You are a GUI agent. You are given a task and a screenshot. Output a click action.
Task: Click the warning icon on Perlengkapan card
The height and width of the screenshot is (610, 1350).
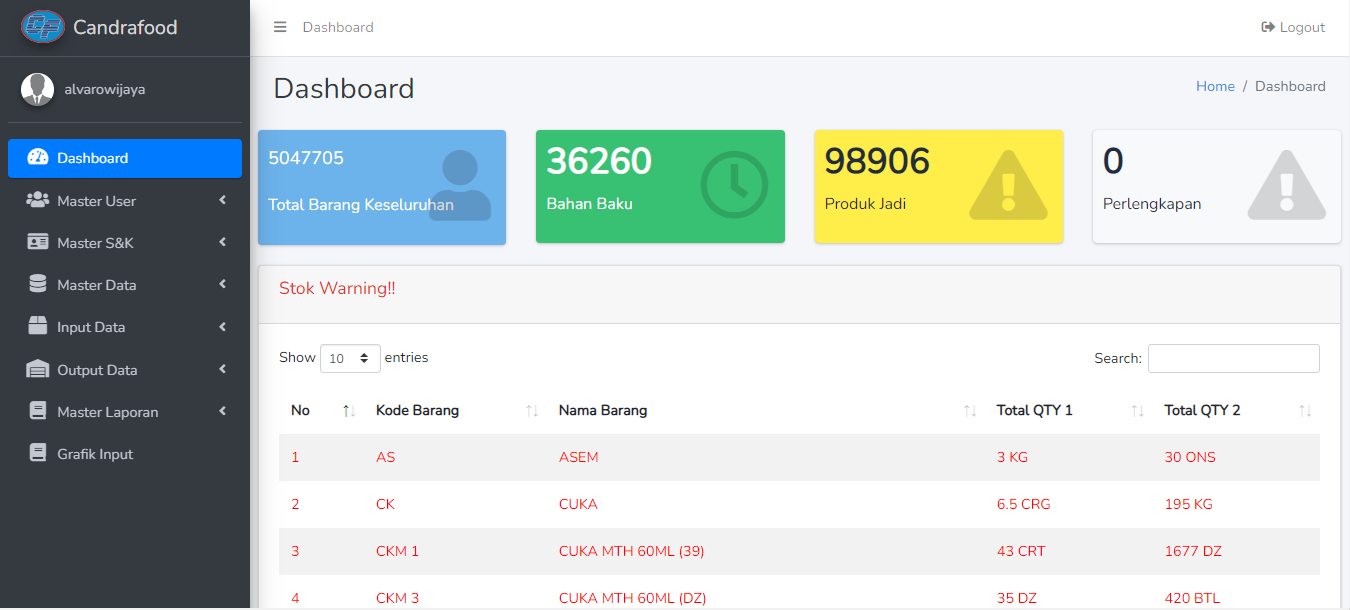coord(1286,185)
